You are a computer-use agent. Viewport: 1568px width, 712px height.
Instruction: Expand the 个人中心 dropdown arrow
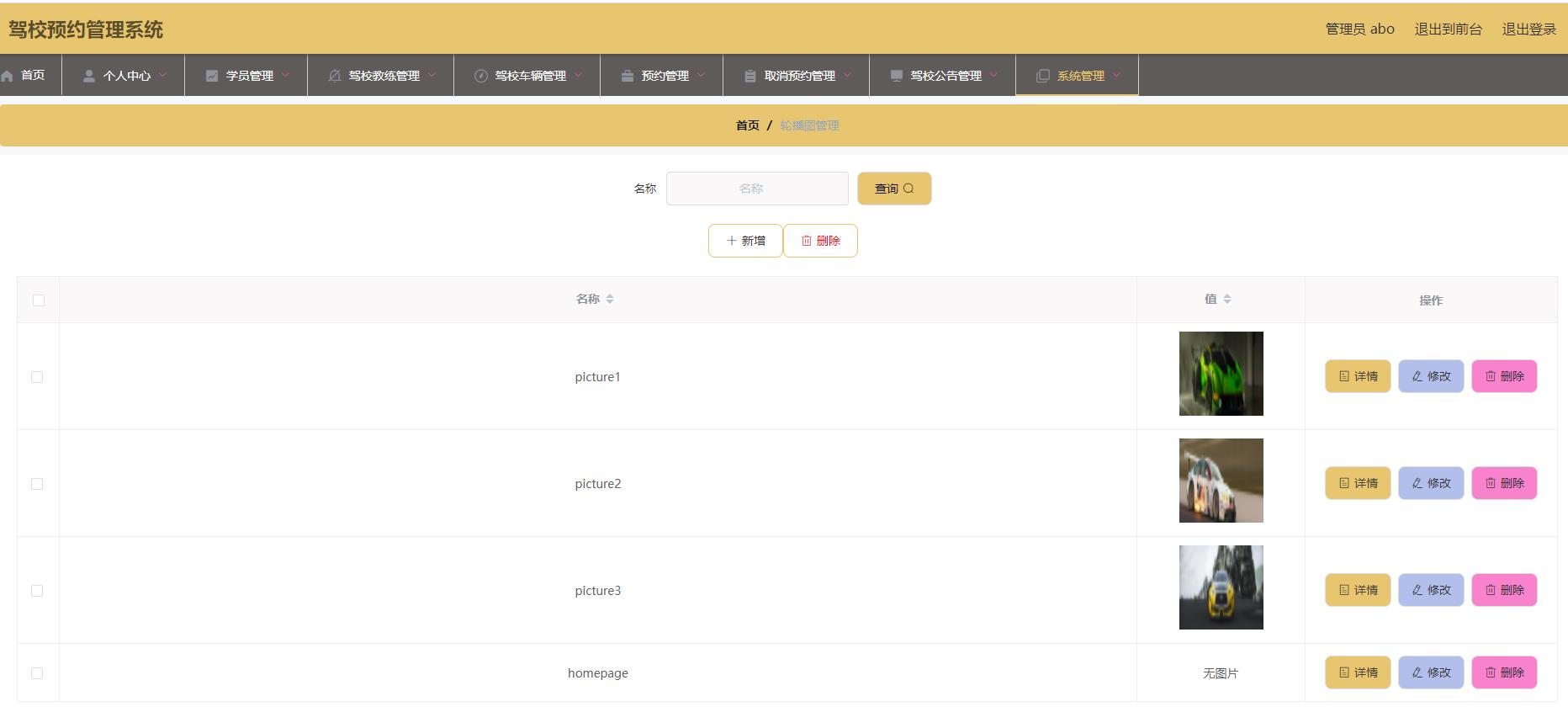[162, 75]
